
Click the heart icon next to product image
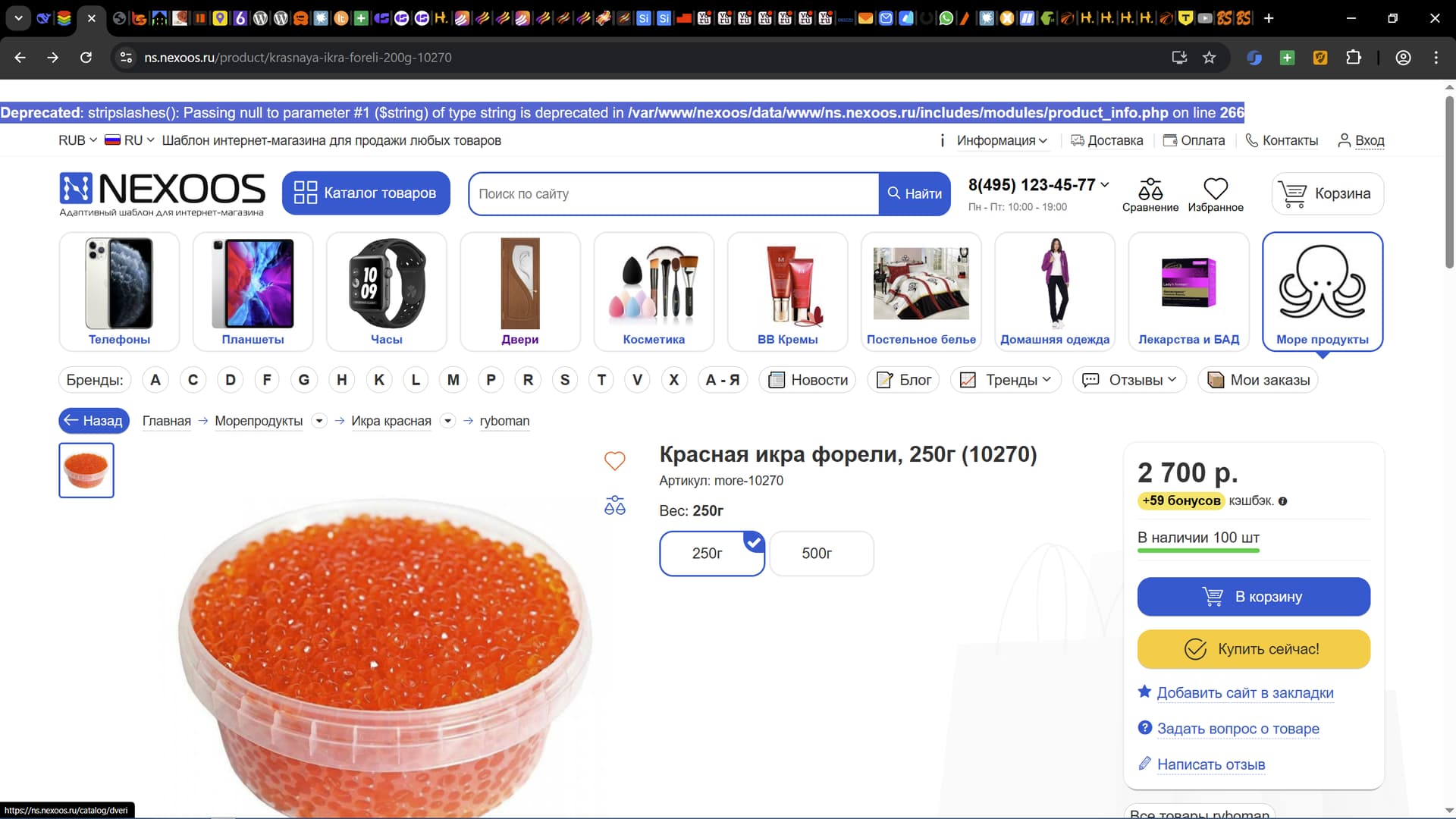pos(614,460)
